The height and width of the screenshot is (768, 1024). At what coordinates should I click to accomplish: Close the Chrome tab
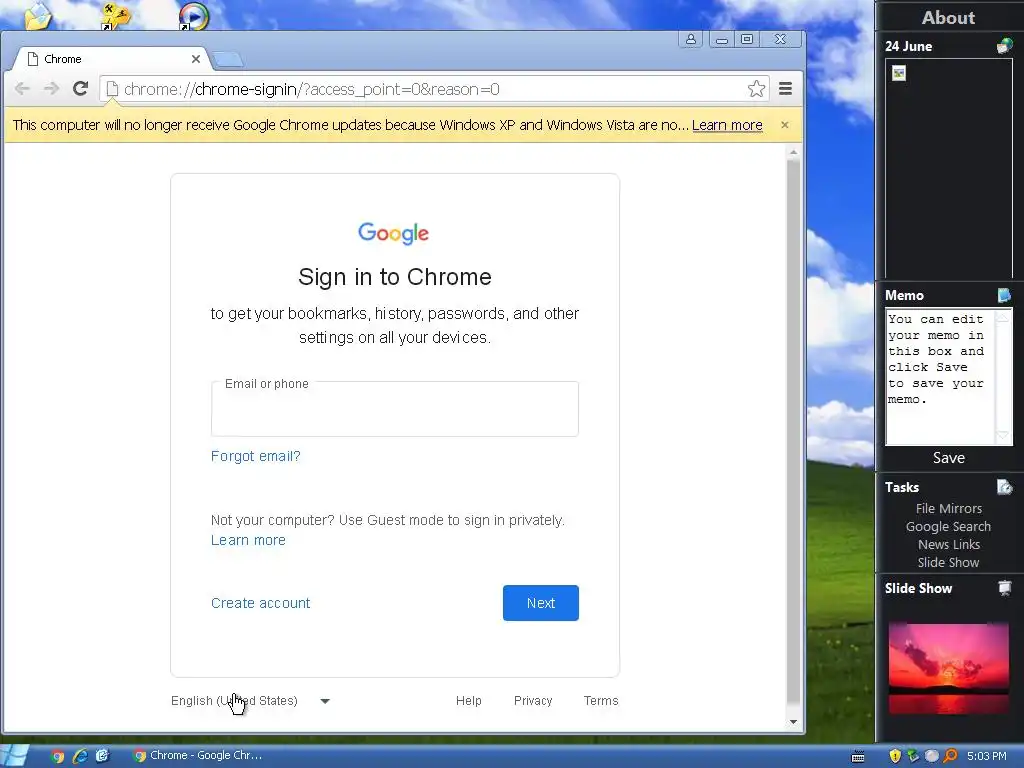click(195, 59)
